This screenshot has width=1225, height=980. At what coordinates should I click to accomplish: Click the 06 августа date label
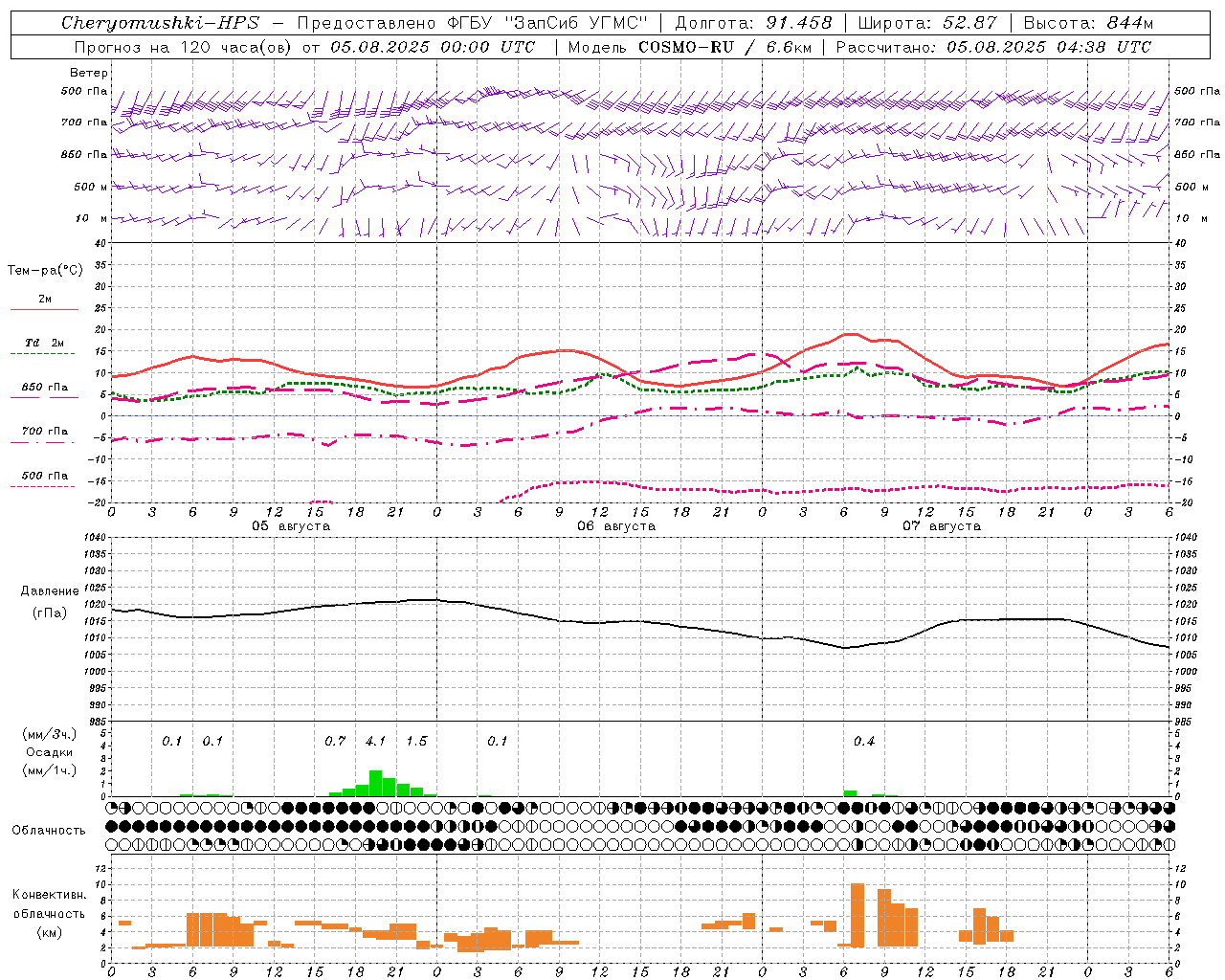[x=616, y=526]
